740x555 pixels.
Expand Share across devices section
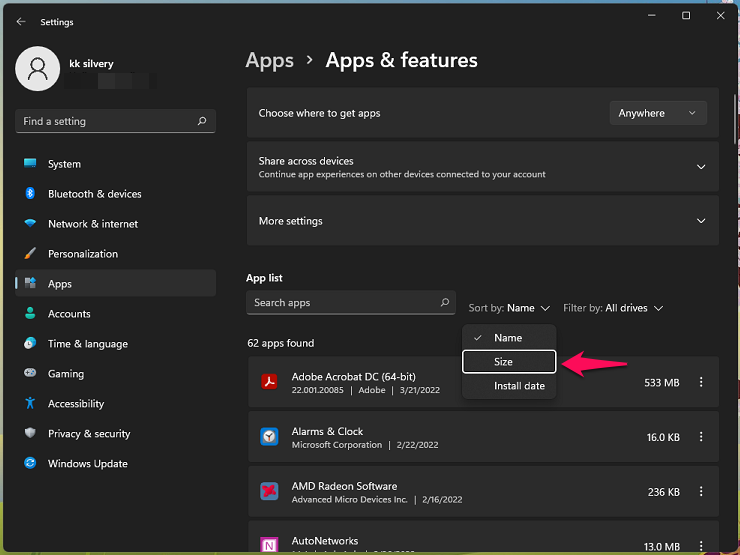point(701,167)
